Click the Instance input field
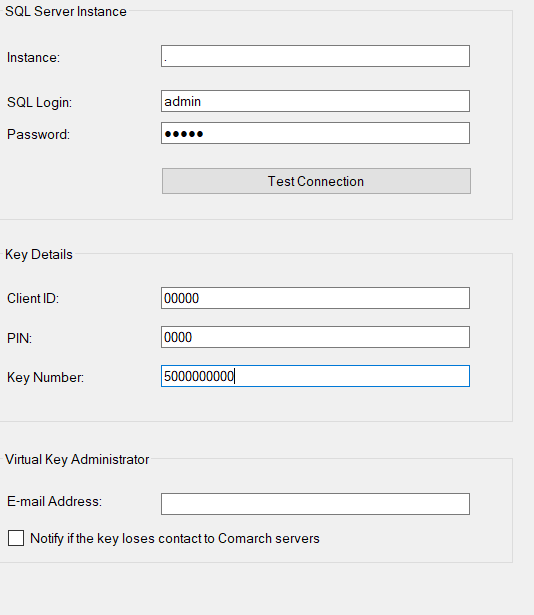Viewport: 534px width, 615px height. click(x=315, y=56)
